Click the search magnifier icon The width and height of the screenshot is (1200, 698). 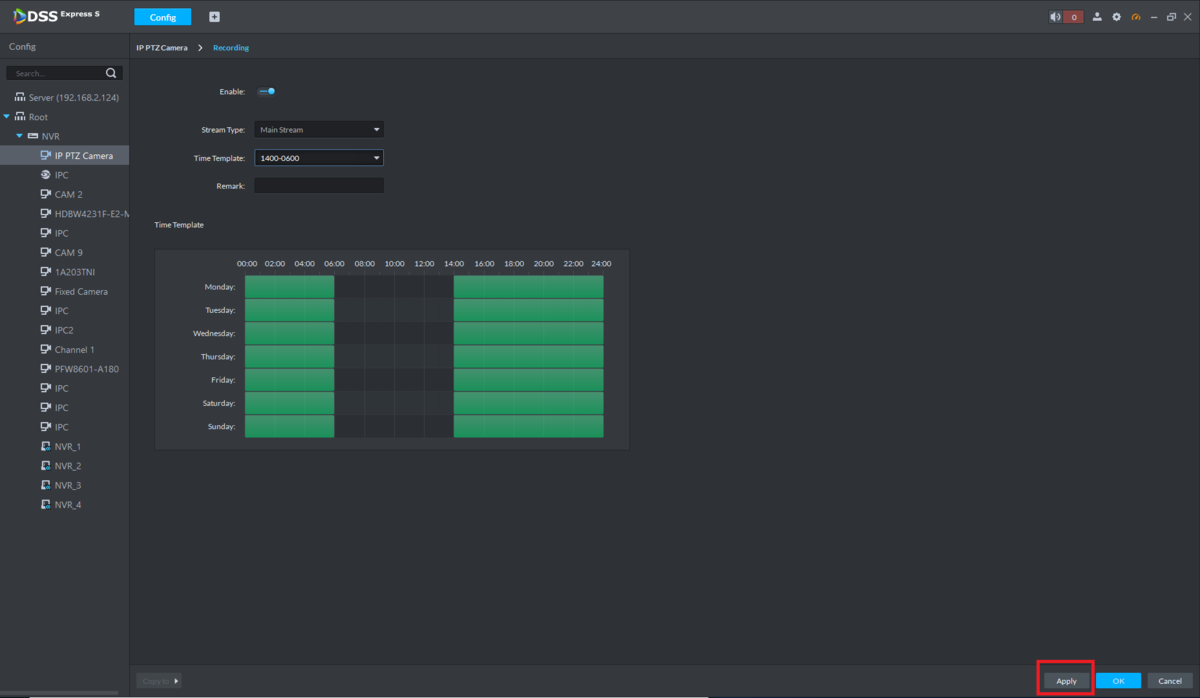(x=111, y=73)
